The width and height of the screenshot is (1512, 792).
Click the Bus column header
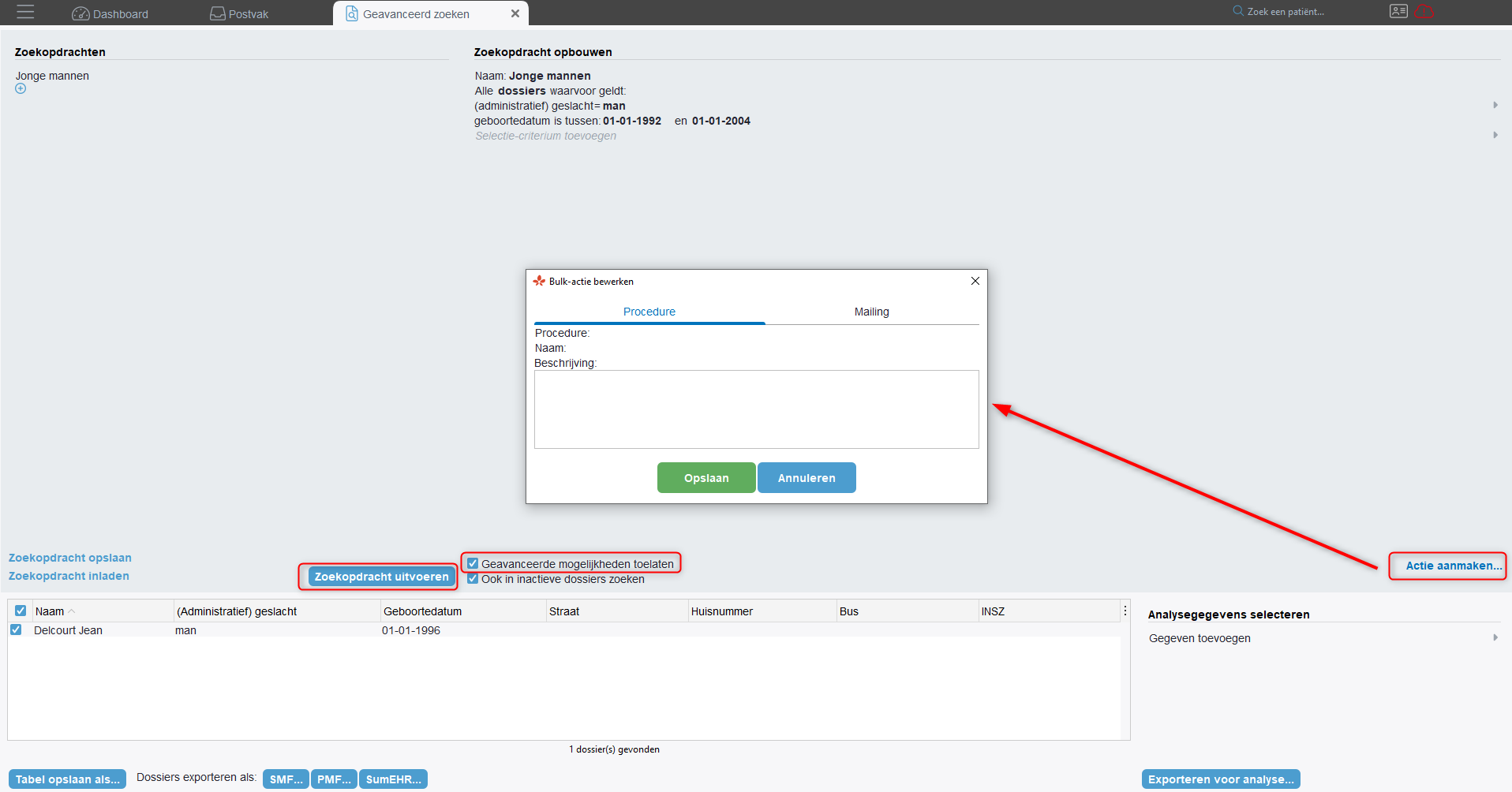(x=908, y=611)
